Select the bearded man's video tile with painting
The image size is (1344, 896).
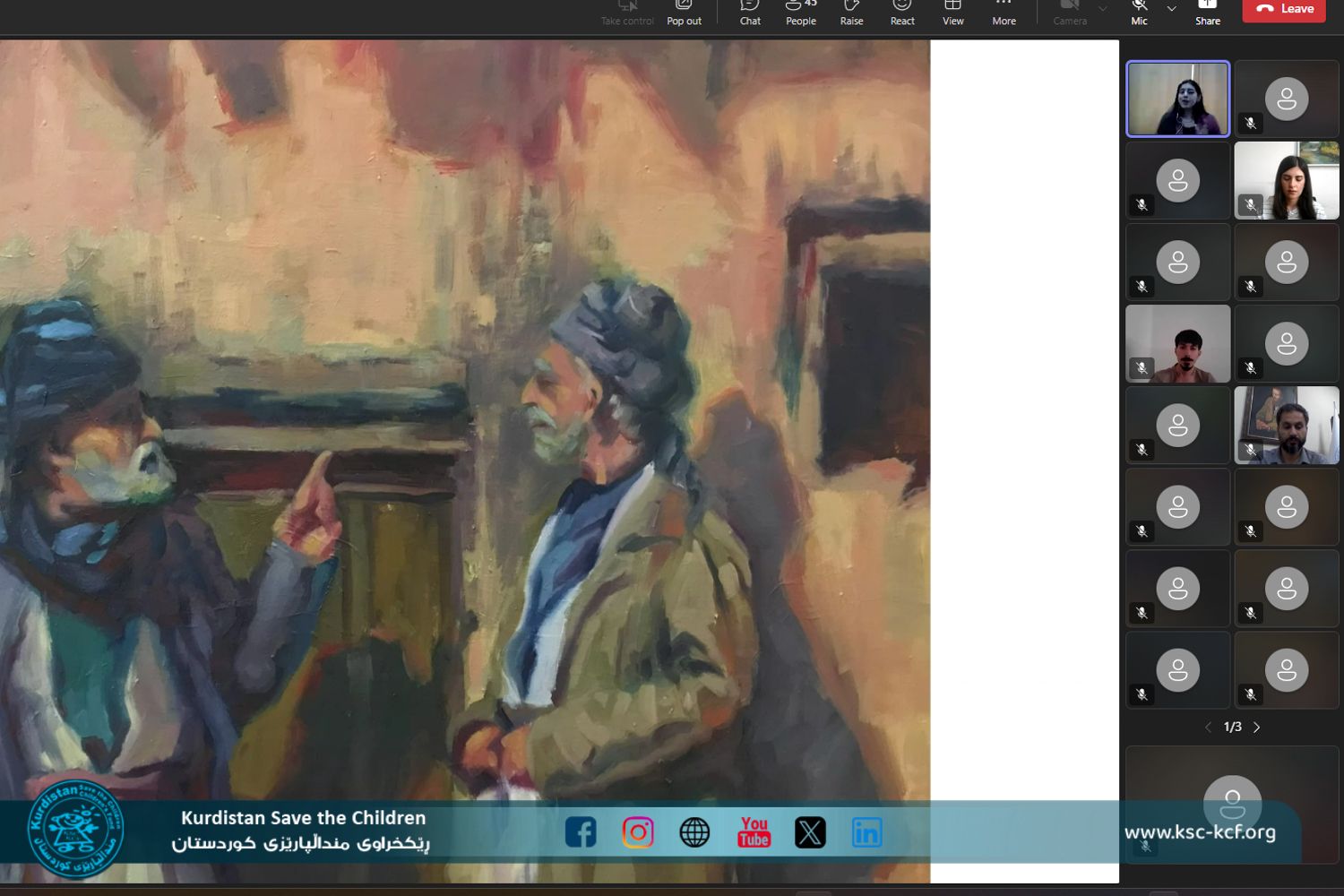[x=1287, y=426]
